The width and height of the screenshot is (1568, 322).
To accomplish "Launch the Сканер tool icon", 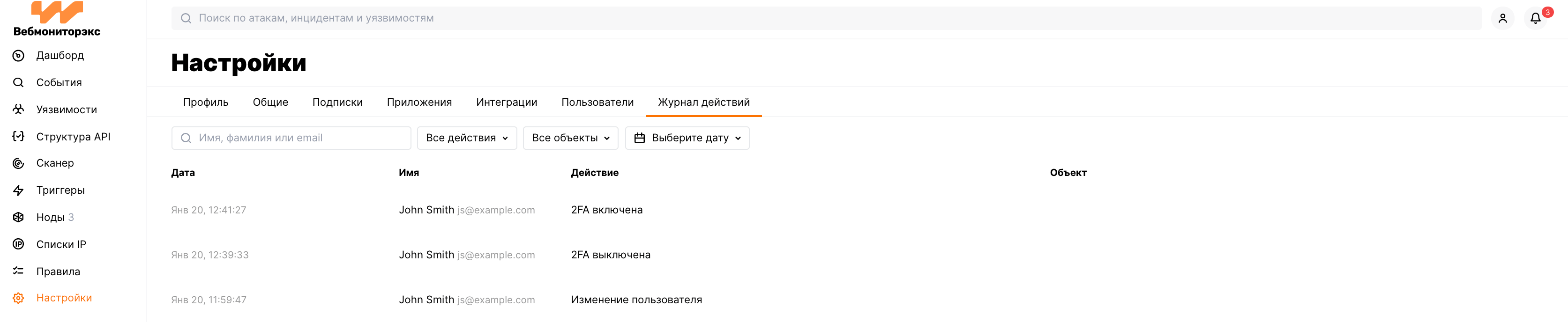I will (18, 163).
